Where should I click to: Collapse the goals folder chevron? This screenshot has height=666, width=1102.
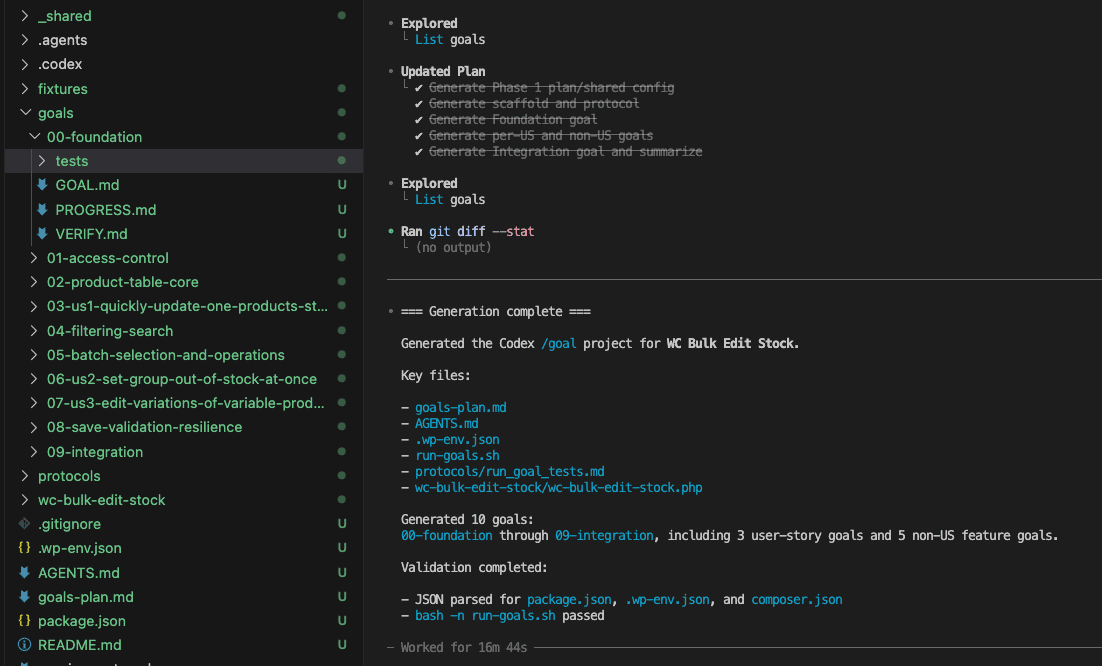[x=25, y=112]
